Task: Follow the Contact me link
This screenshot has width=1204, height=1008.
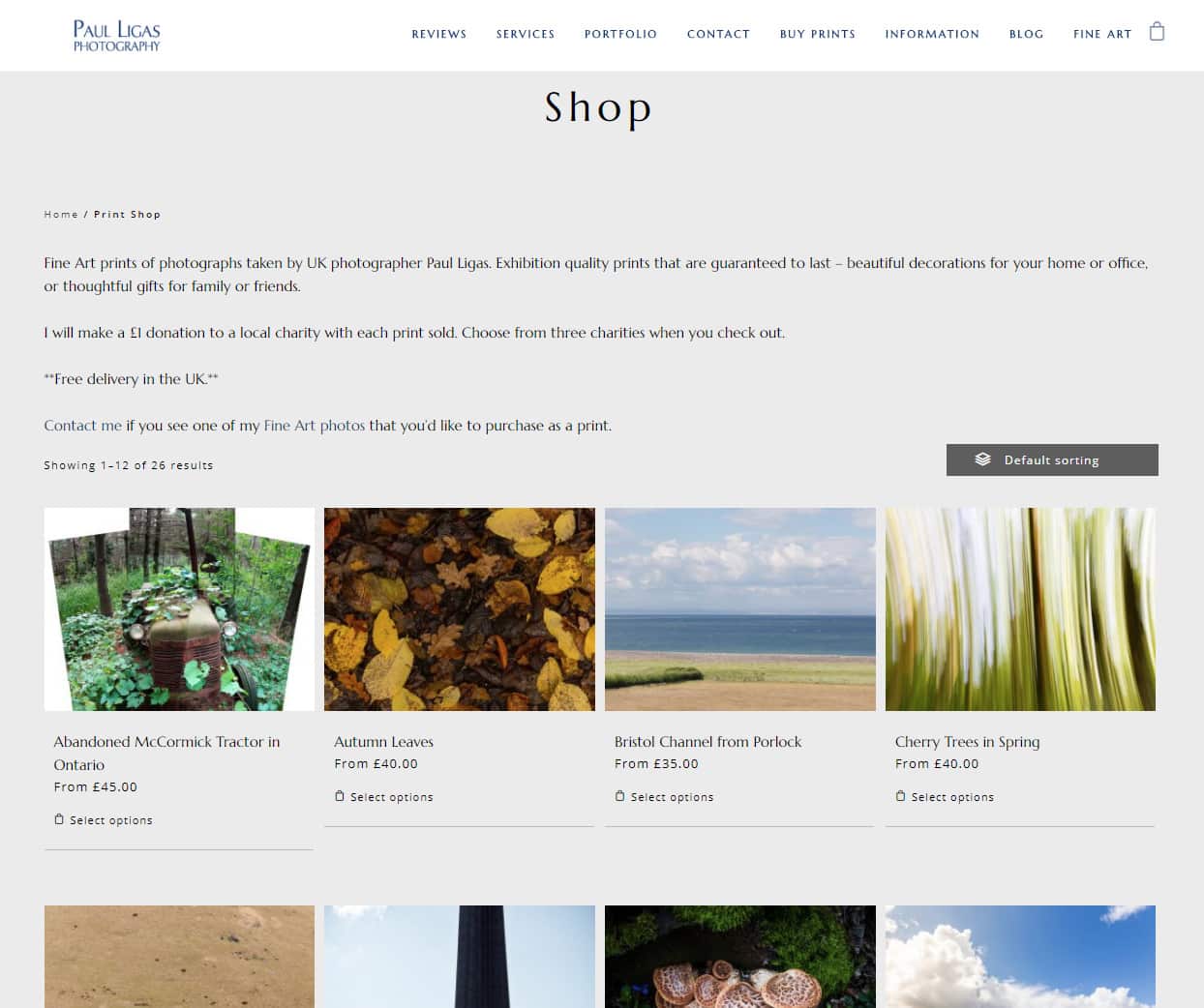Action: pyautogui.click(x=83, y=426)
